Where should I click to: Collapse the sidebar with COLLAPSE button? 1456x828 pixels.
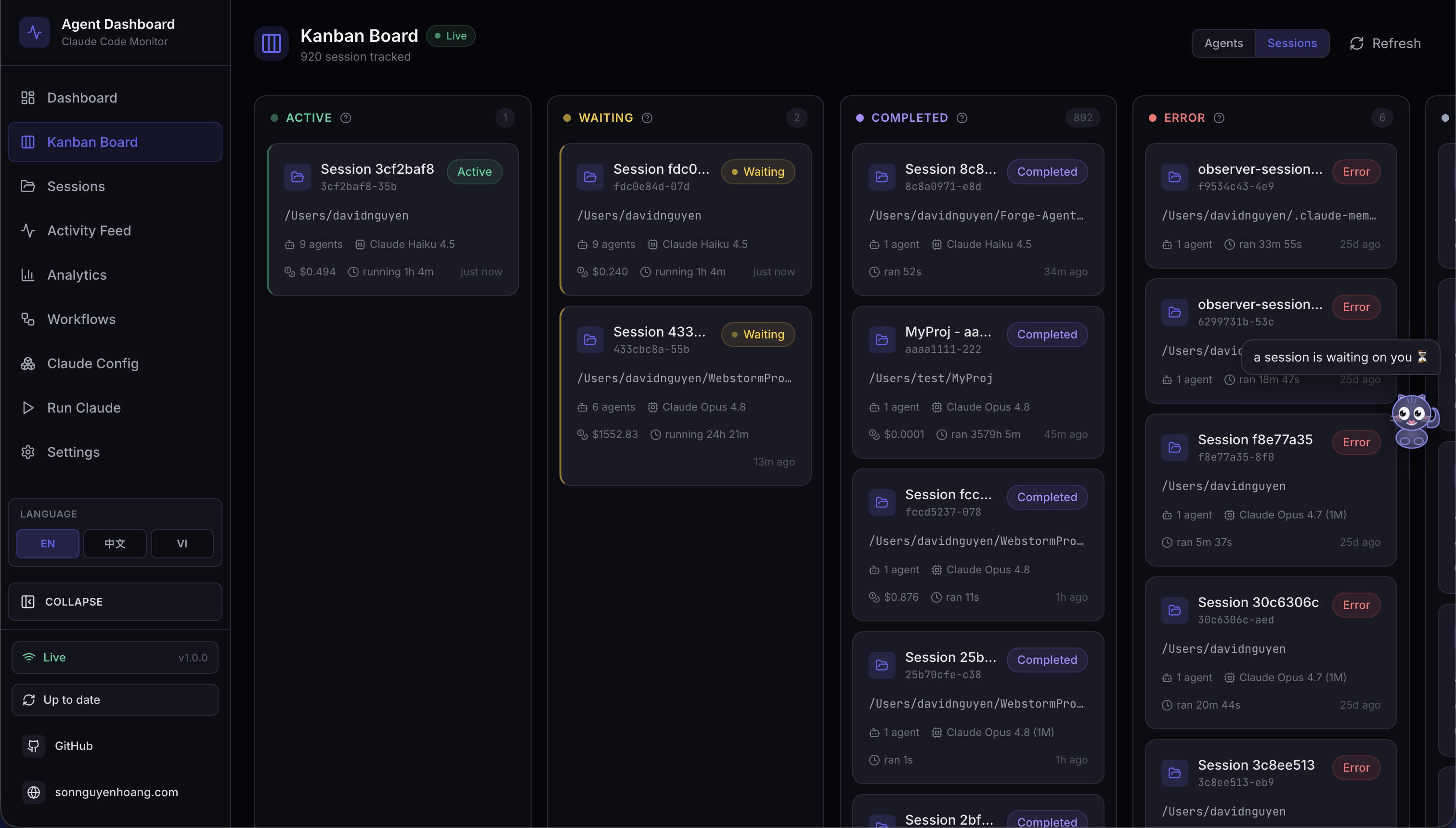tap(115, 602)
